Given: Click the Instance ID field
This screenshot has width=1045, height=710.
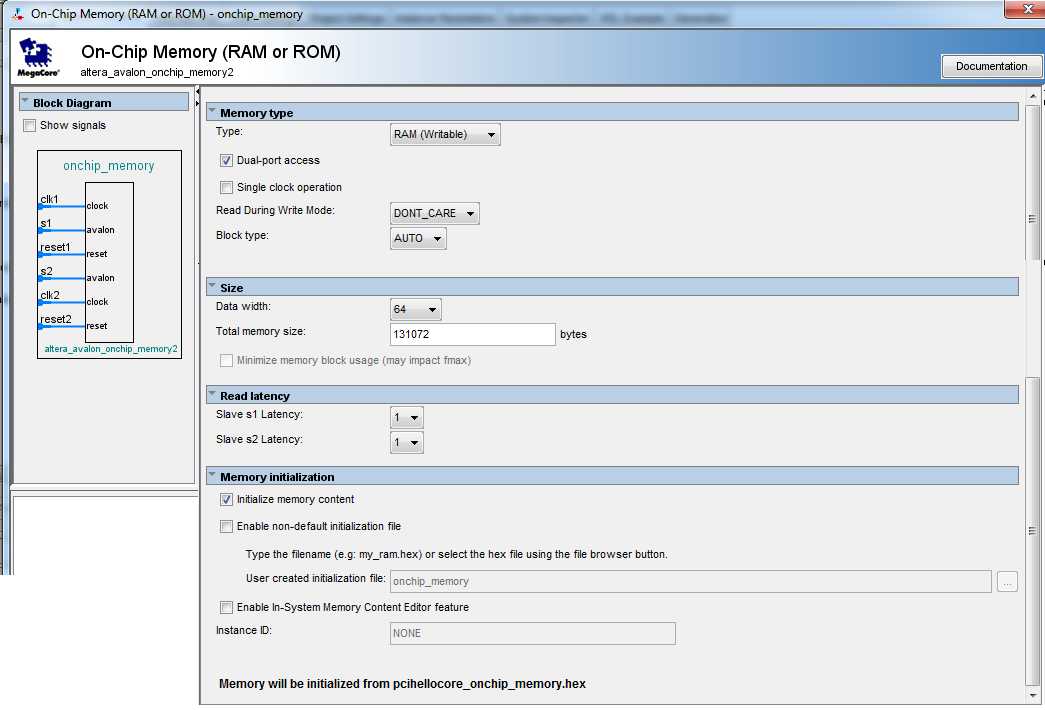Looking at the screenshot, I should pyautogui.click(x=532, y=633).
